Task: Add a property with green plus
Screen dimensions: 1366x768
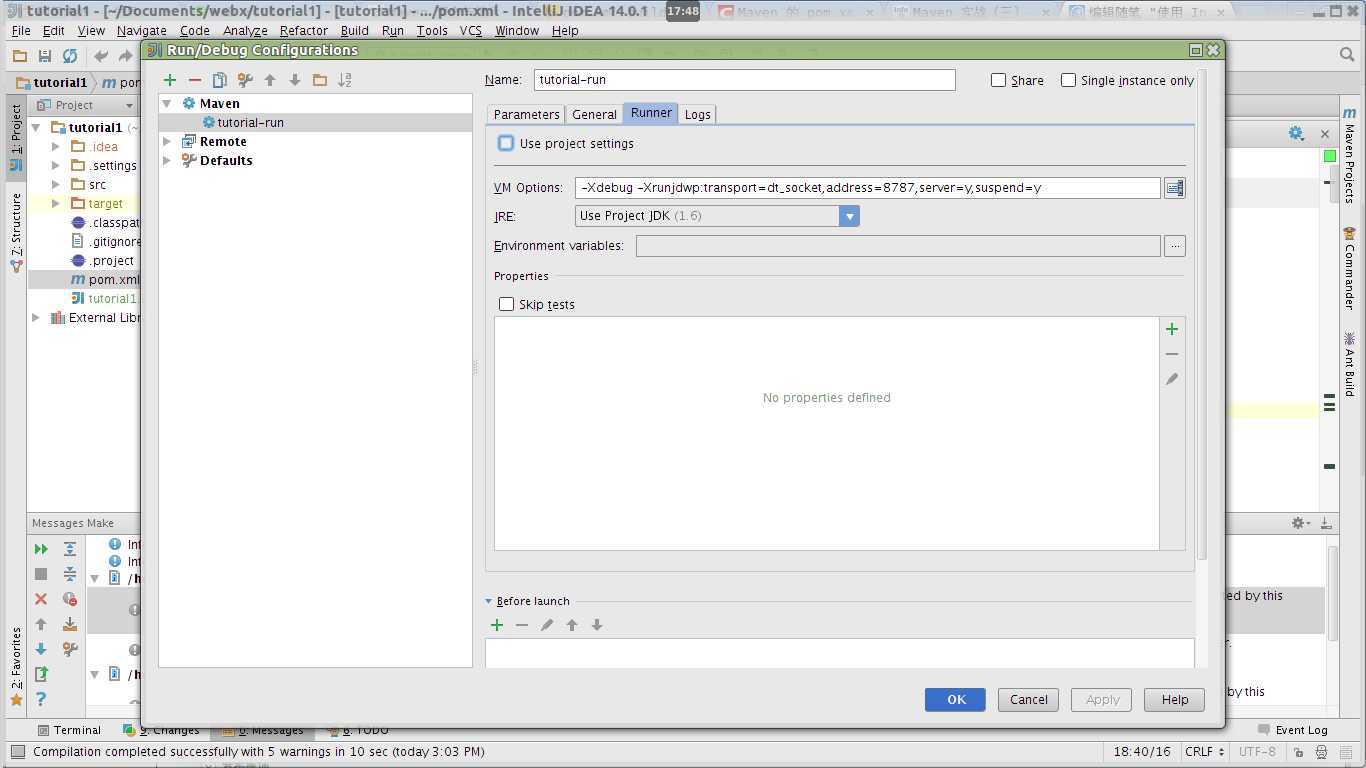Action: click(x=1172, y=329)
